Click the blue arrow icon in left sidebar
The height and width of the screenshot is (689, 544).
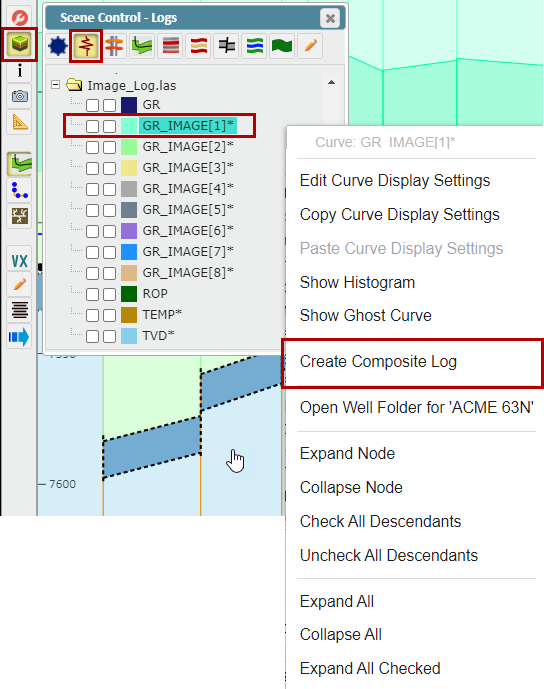pyautogui.click(x=19, y=337)
